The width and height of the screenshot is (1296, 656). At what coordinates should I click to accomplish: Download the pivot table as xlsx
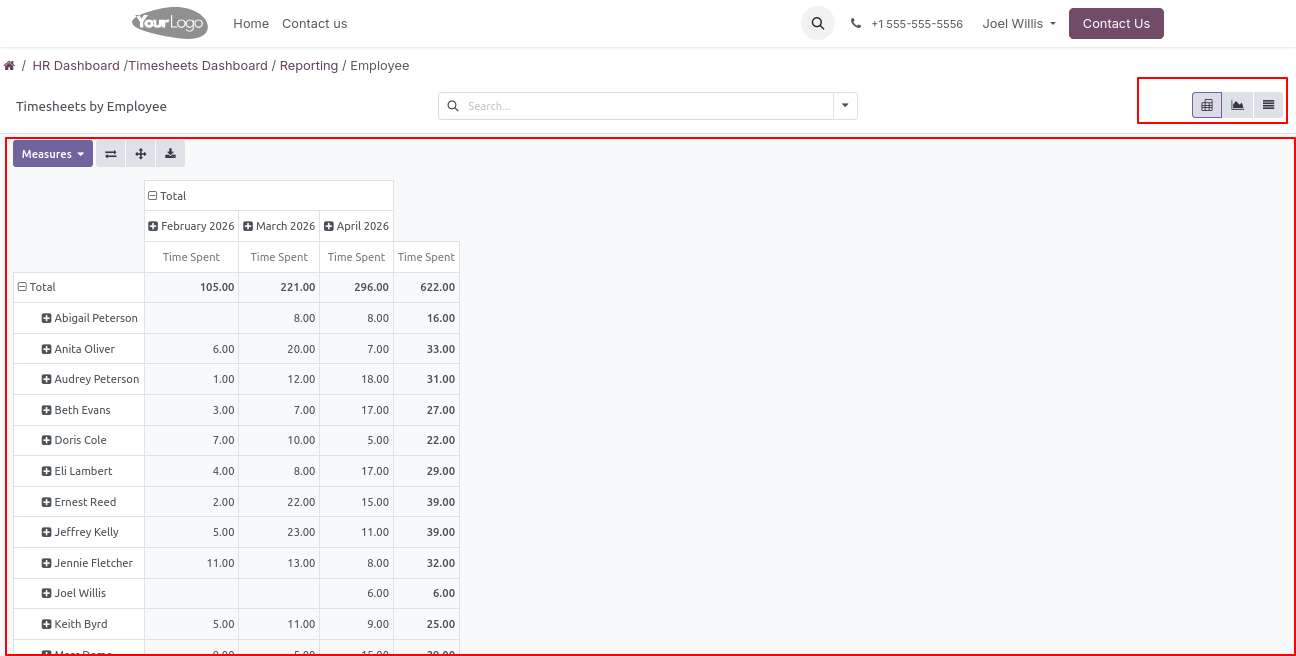click(170, 154)
